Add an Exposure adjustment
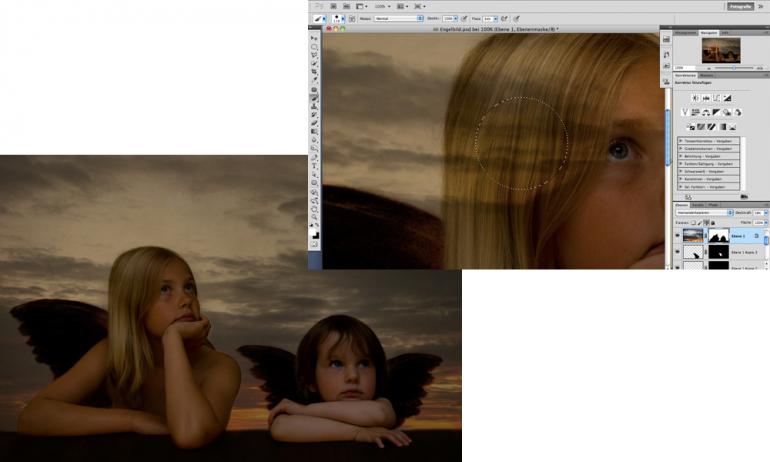770x462 pixels. tap(727, 98)
